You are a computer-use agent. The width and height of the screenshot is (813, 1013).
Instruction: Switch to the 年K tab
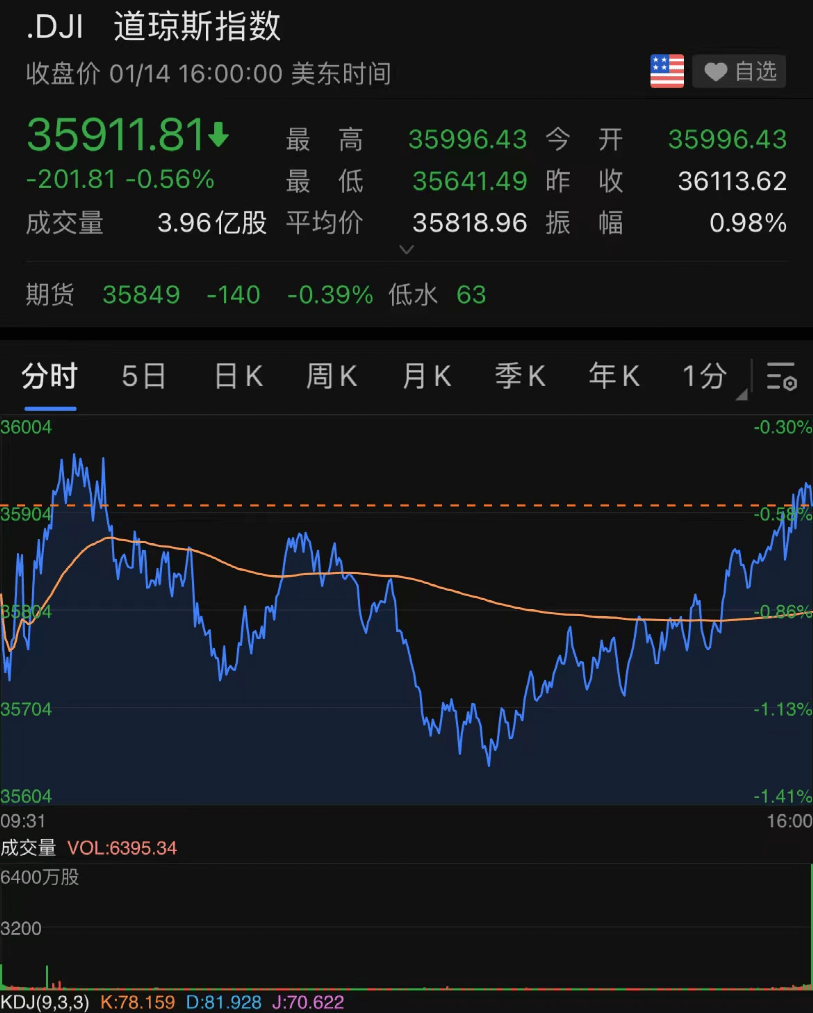coord(614,377)
